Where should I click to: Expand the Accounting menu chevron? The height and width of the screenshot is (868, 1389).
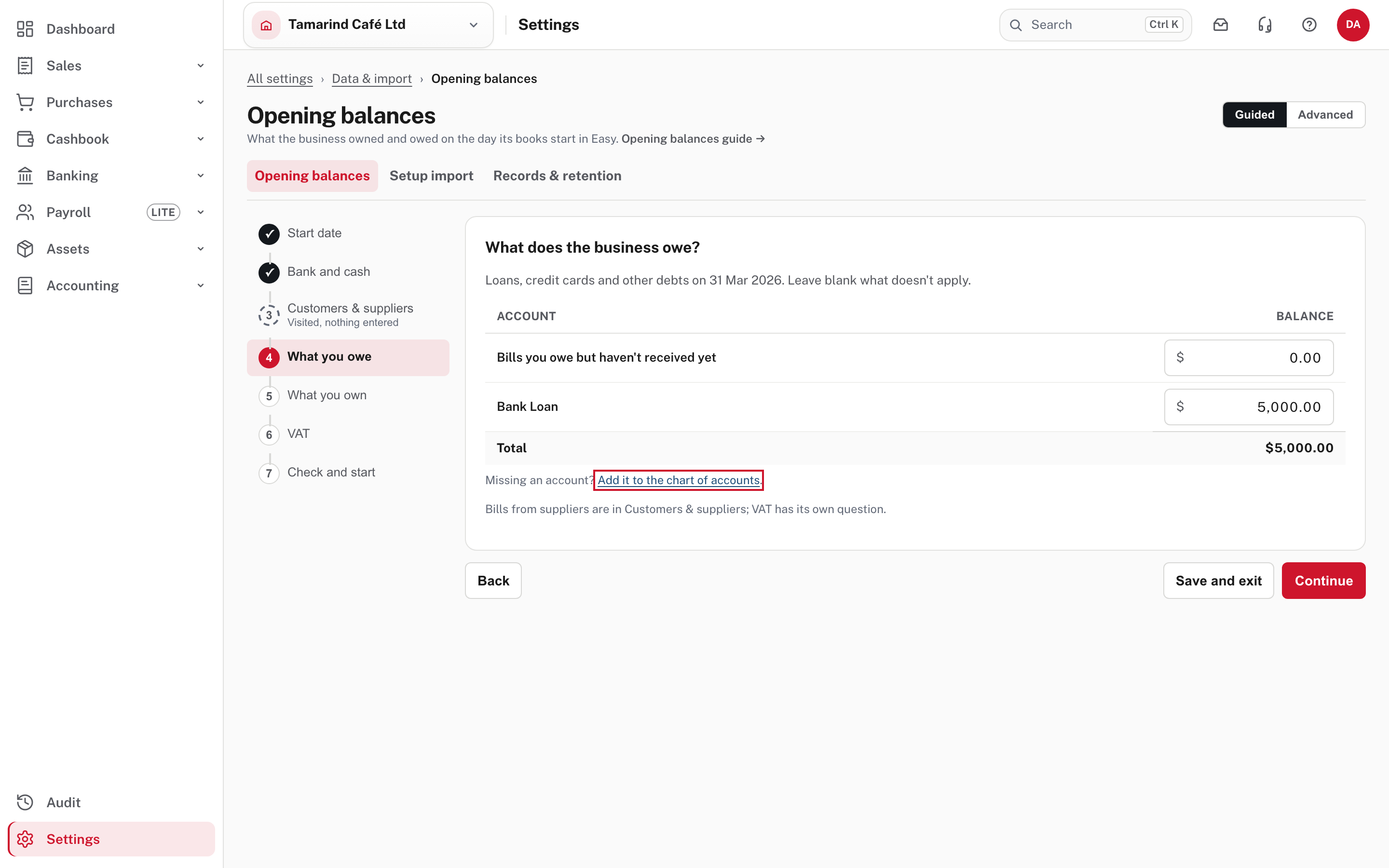pyautogui.click(x=200, y=286)
